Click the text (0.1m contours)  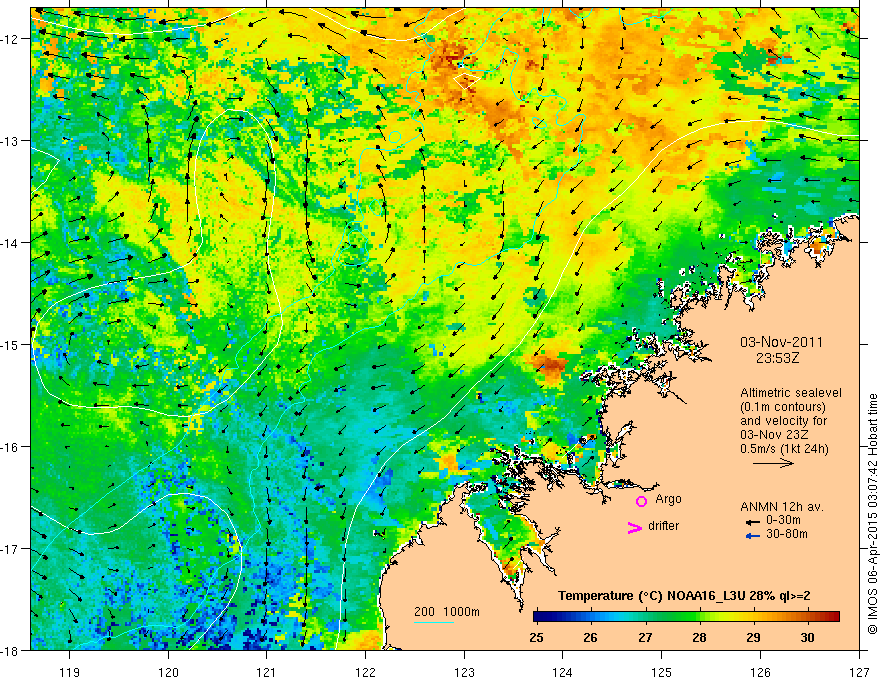[783, 407]
